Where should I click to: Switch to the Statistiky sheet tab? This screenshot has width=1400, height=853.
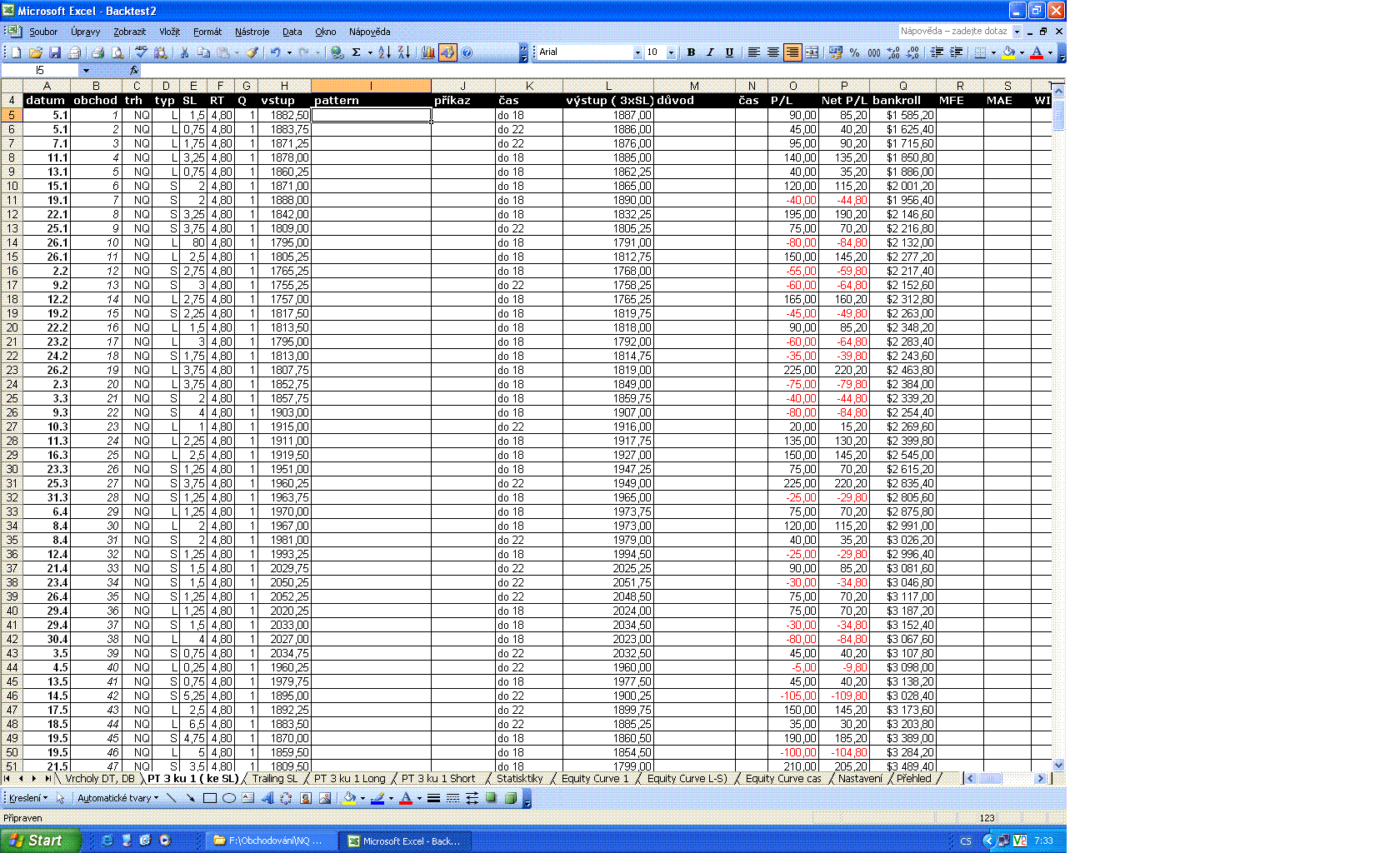coord(519,779)
